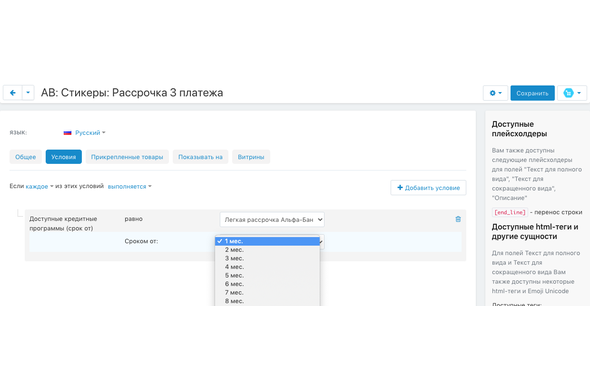Switch to the Витрины tab
590x391 pixels.
point(251,157)
